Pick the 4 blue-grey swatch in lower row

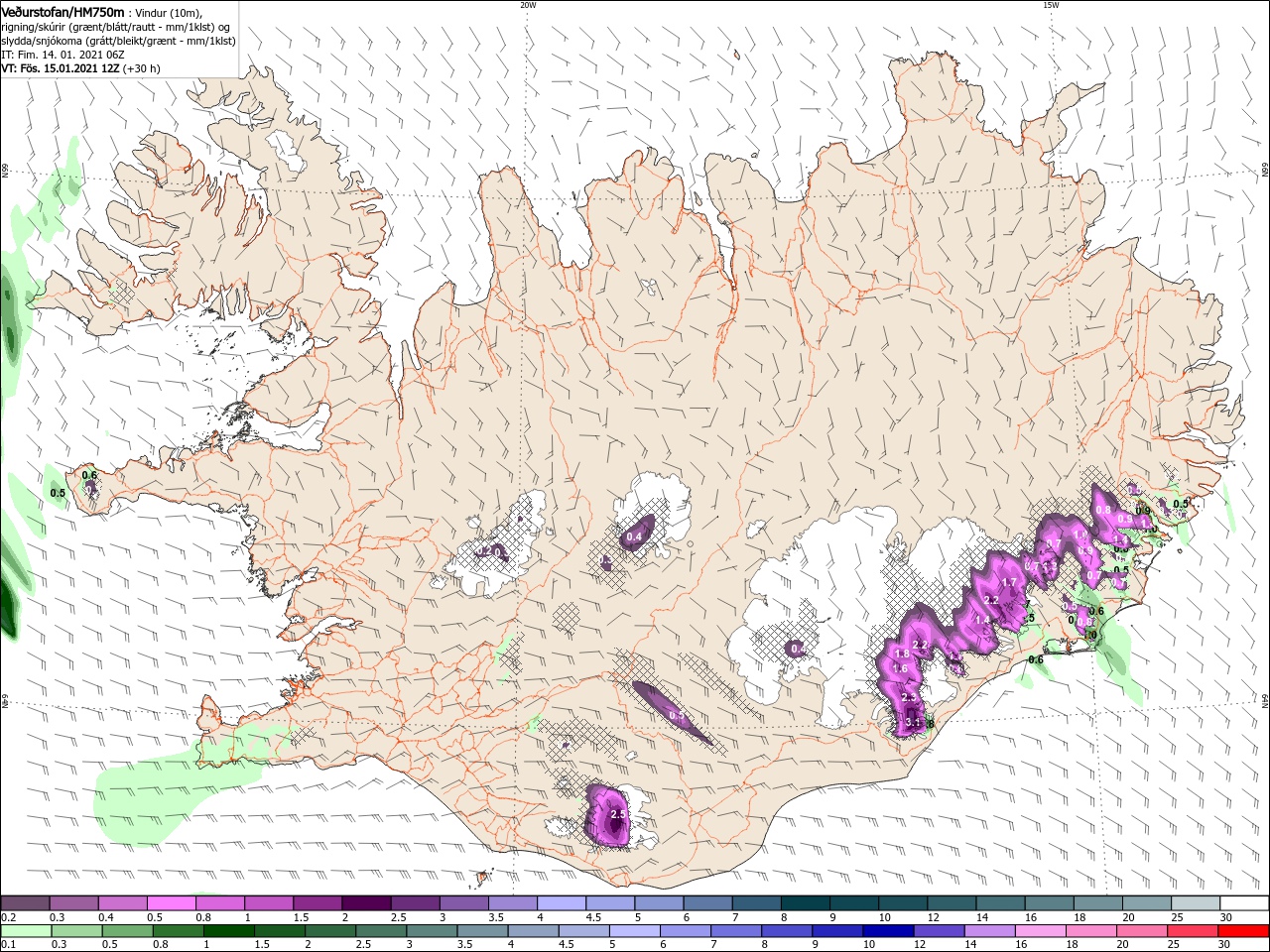pyautogui.click(x=534, y=930)
